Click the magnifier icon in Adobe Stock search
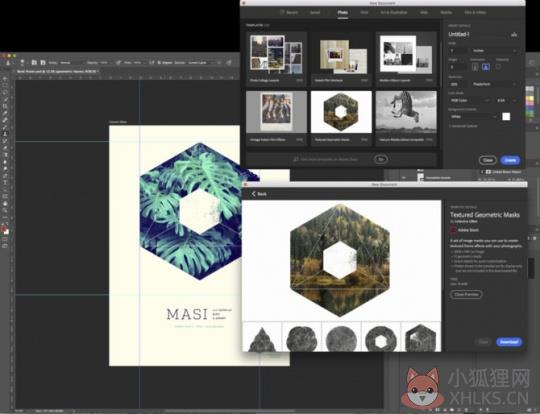The width and height of the screenshot is (540, 414). (x=295, y=159)
